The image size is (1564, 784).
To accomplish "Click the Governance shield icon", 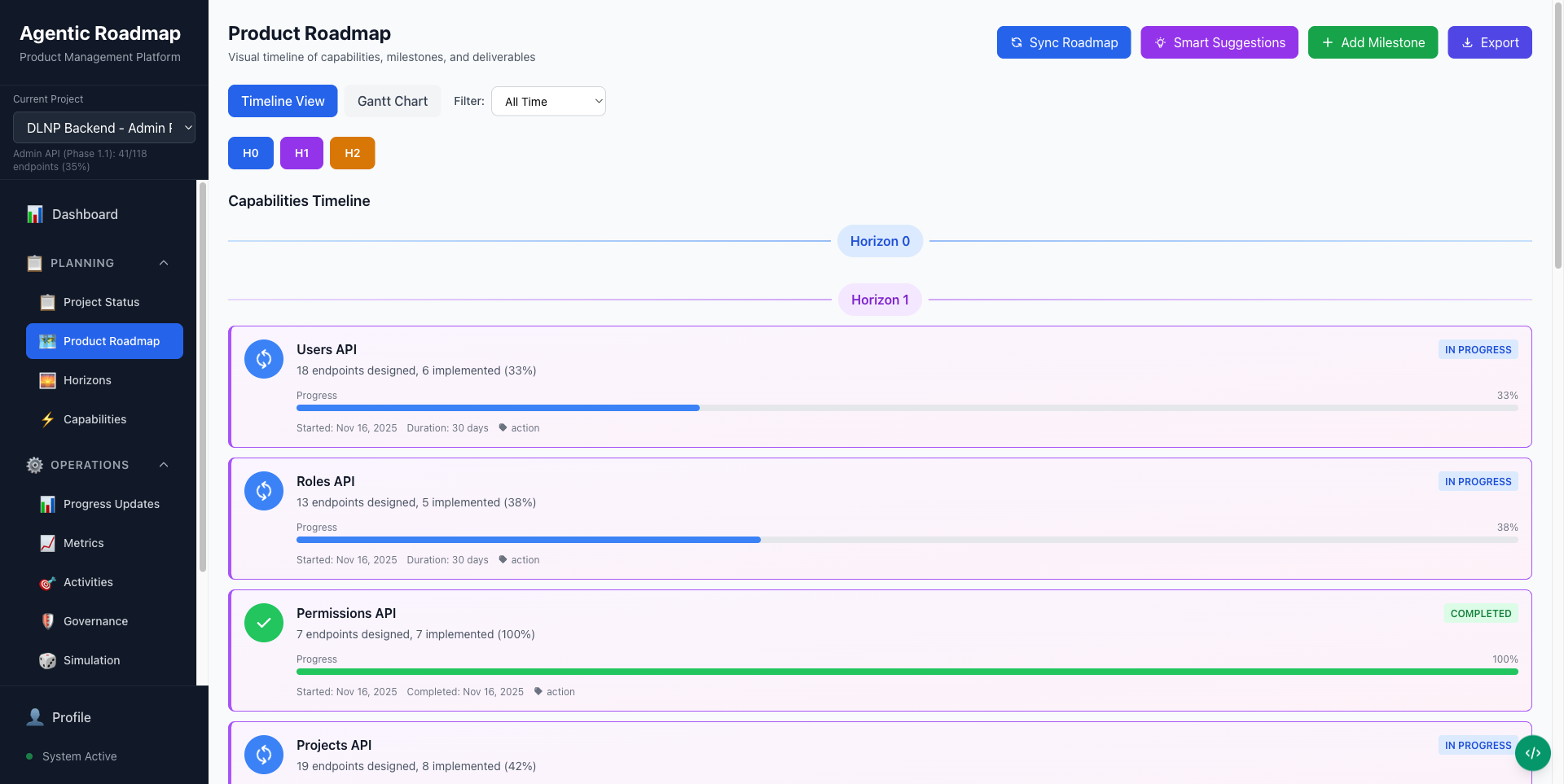I will coord(48,621).
